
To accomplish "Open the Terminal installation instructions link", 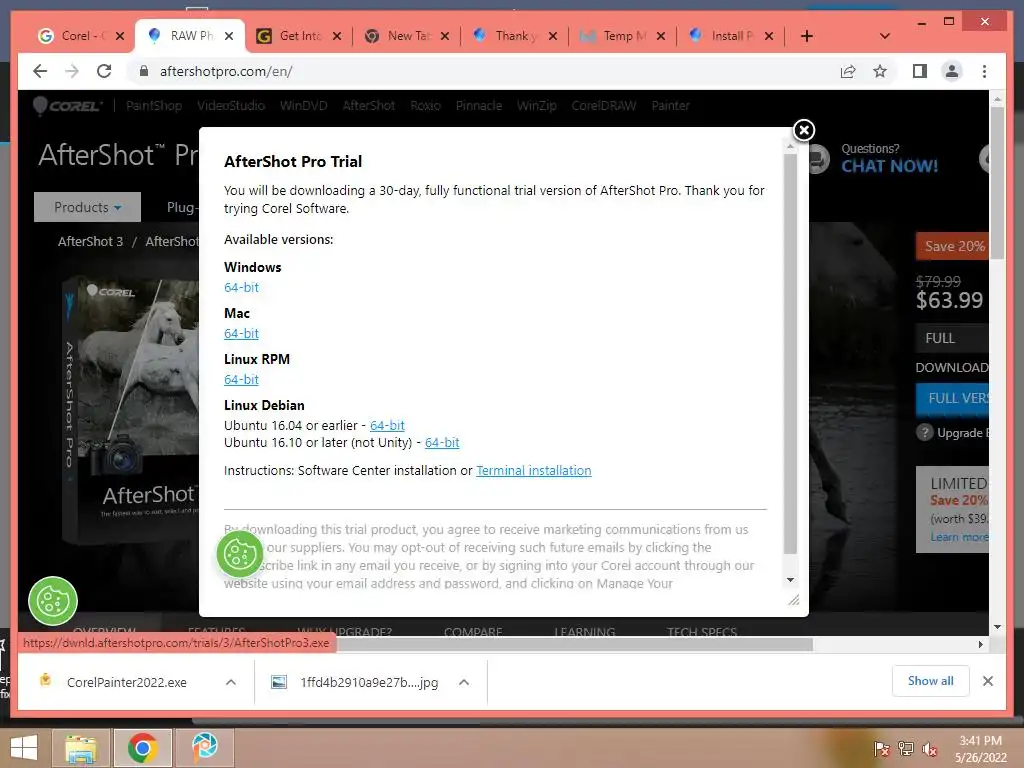I will [534, 470].
